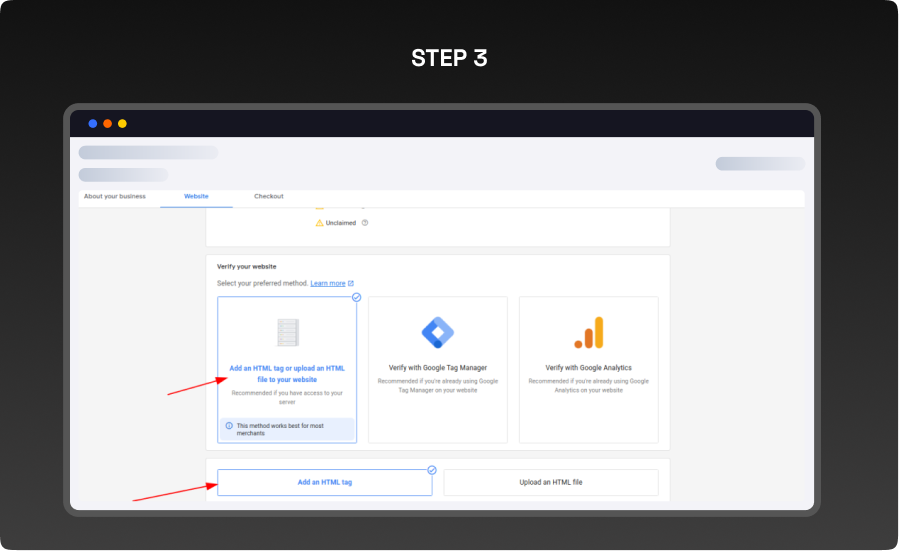Open the Website tab
Viewport: 899px width, 551px height.
(196, 197)
